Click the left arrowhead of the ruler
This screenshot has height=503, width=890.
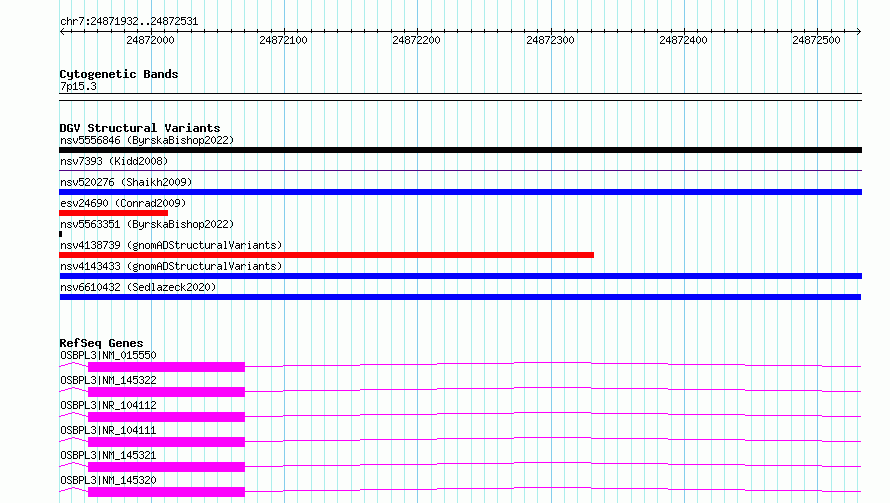[62, 32]
